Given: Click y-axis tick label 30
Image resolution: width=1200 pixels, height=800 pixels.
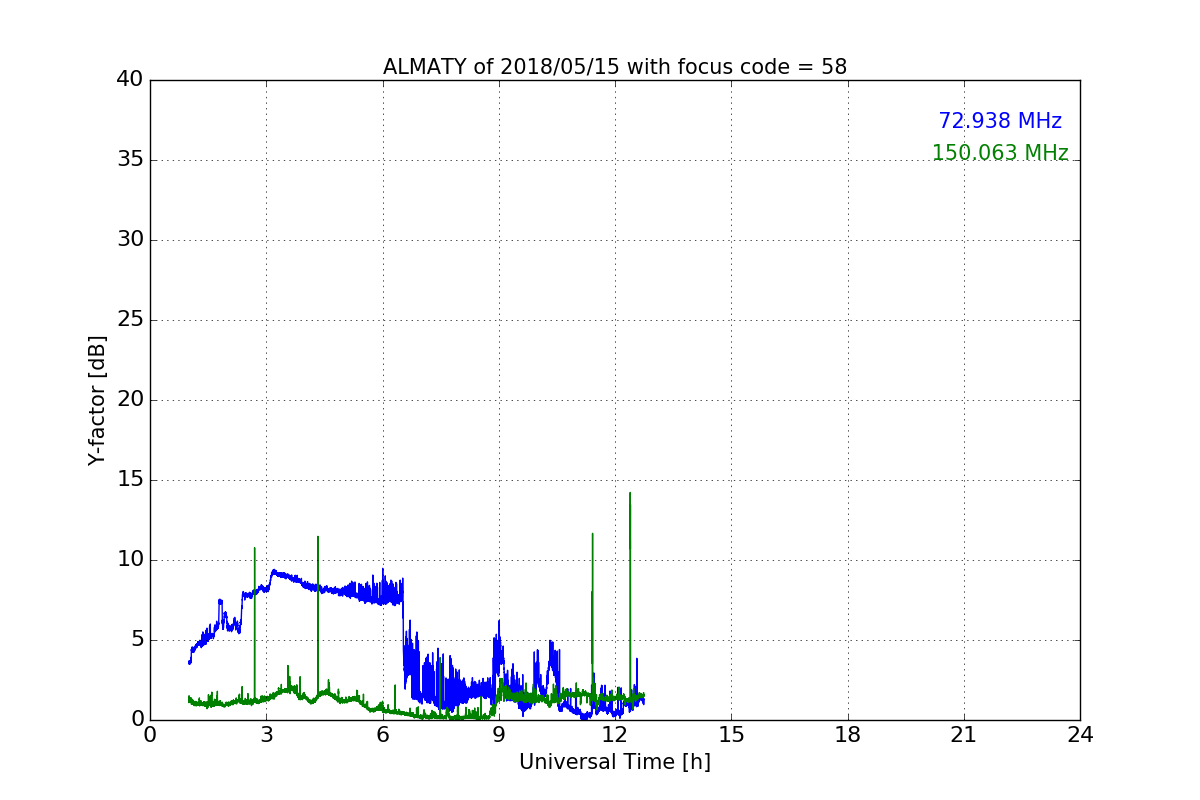Looking at the screenshot, I should click(130, 240).
